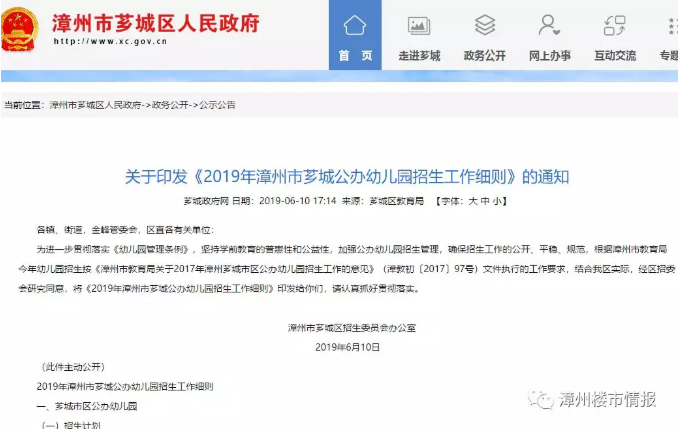Screen dimensions: 681x440
Task: Click the exchange arrows icon above 互动交流
Action: [614, 25]
